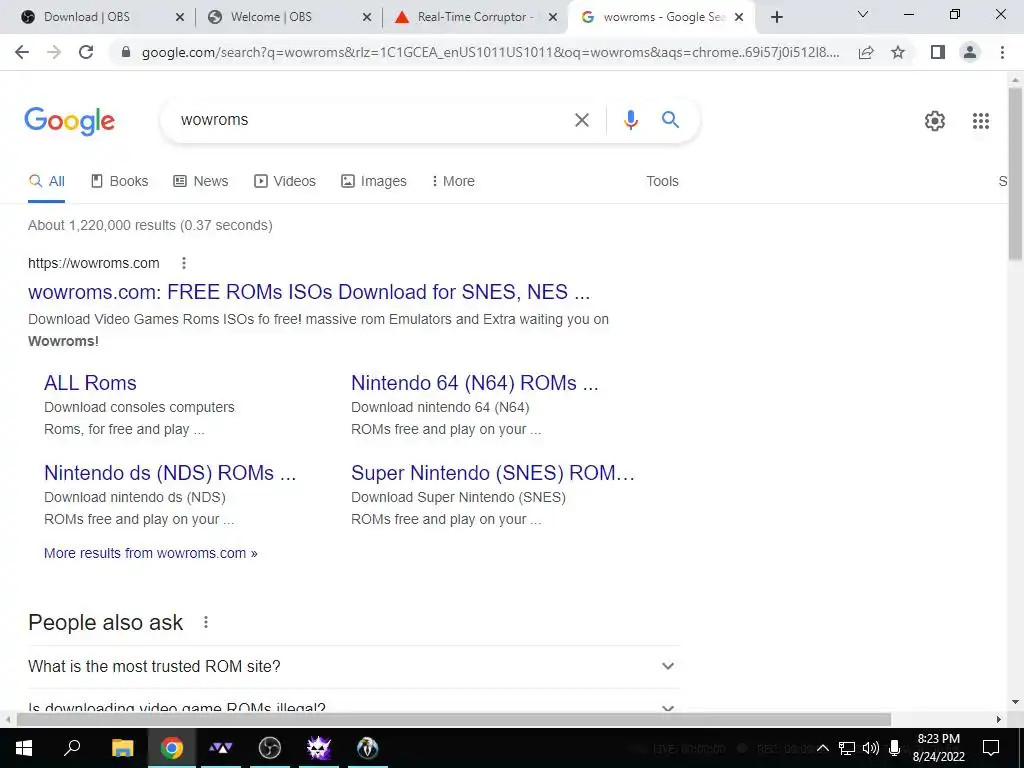Click the forward navigation arrow
The image size is (1024, 768).
[54, 52]
